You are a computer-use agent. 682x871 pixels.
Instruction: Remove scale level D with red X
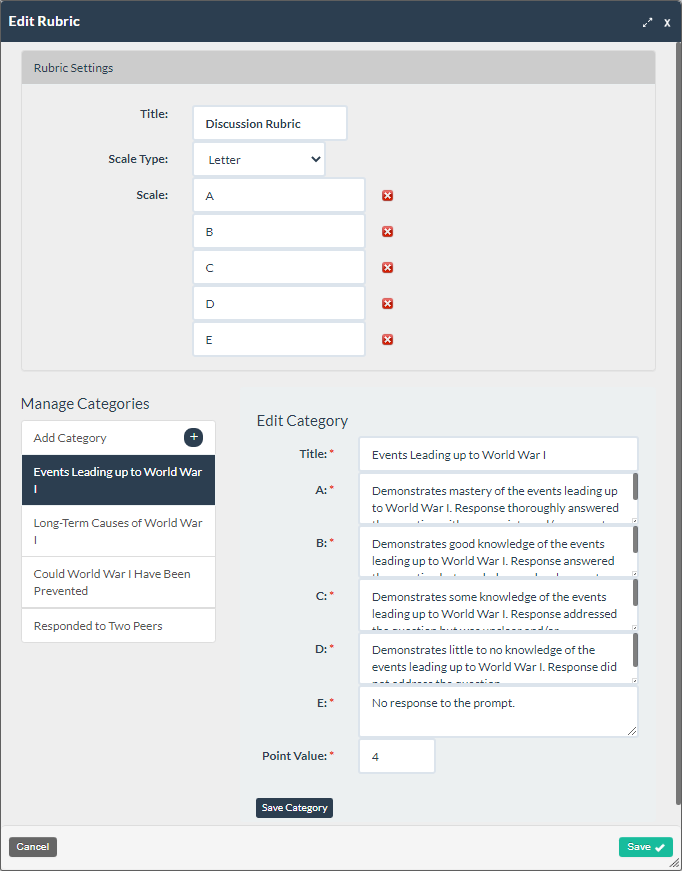(388, 304)
